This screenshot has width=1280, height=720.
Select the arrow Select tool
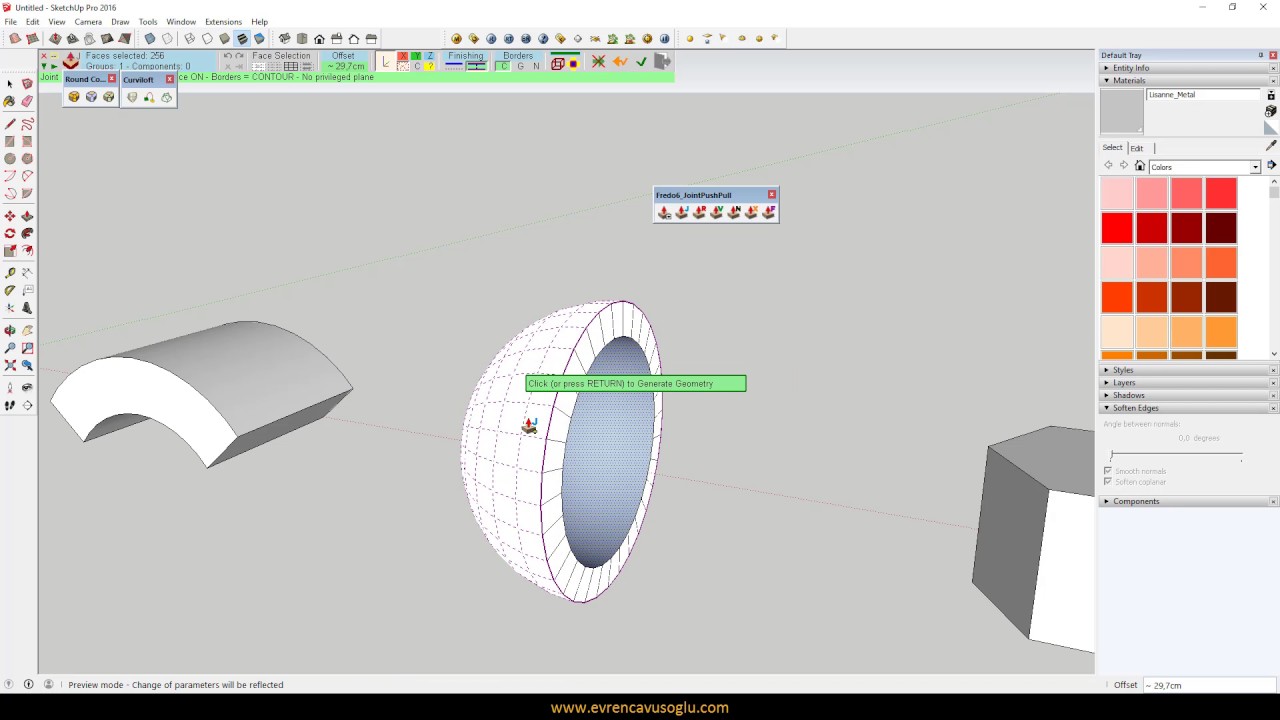point(10,84)
